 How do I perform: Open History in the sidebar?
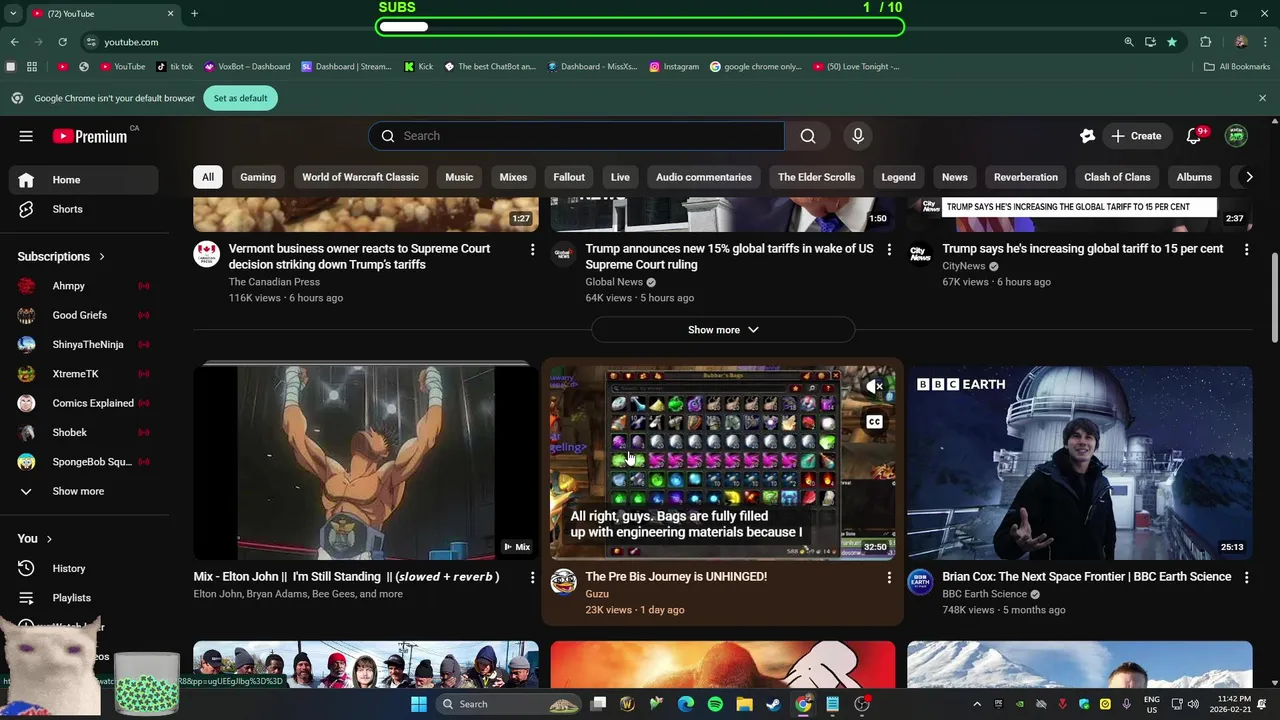(84, 568)
